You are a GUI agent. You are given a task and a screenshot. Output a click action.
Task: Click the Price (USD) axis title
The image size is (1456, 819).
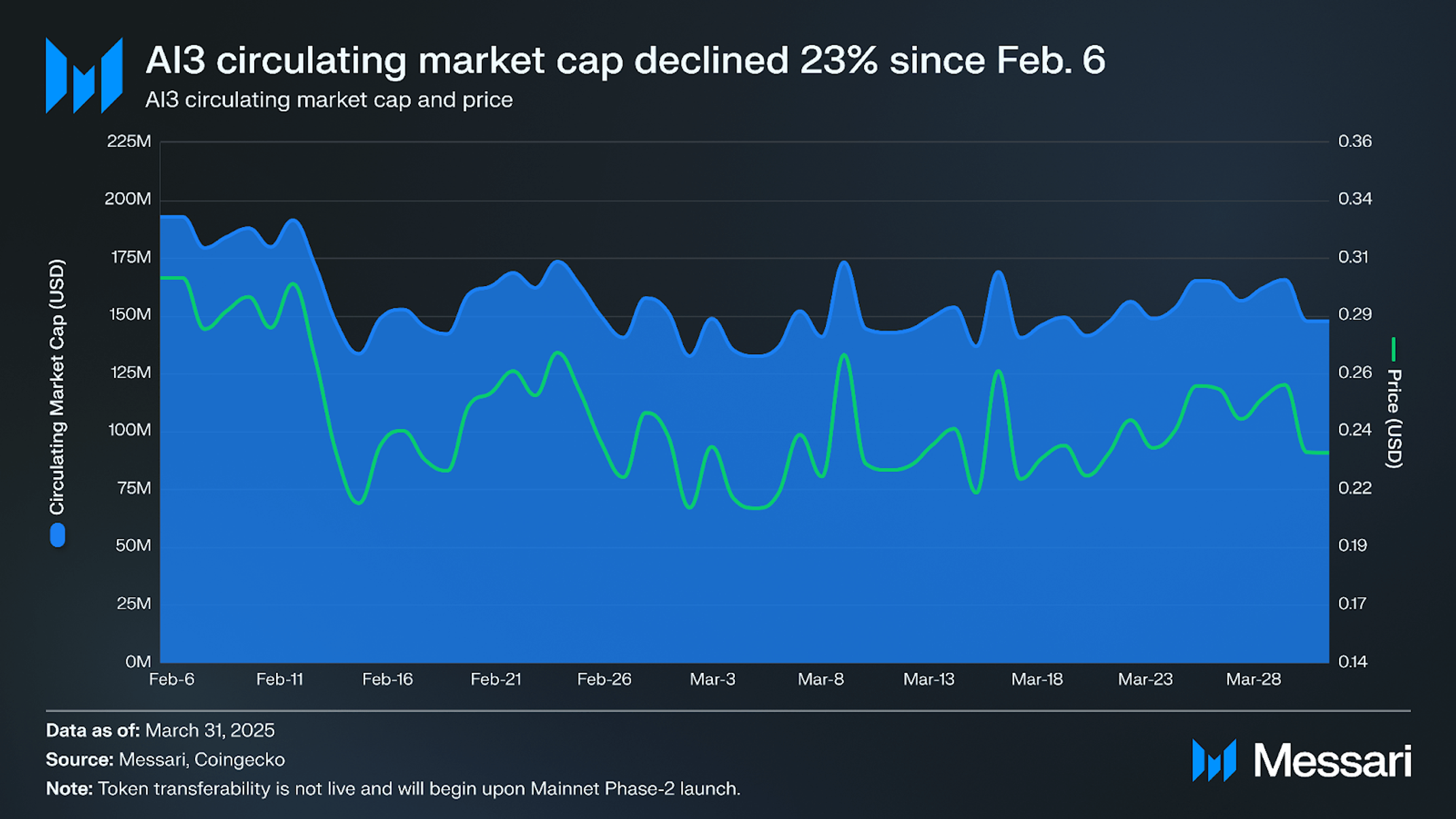click(1394, 419)
